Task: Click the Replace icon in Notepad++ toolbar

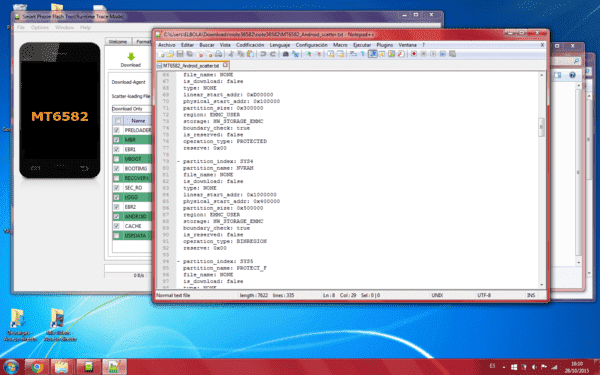Action: 295,54
